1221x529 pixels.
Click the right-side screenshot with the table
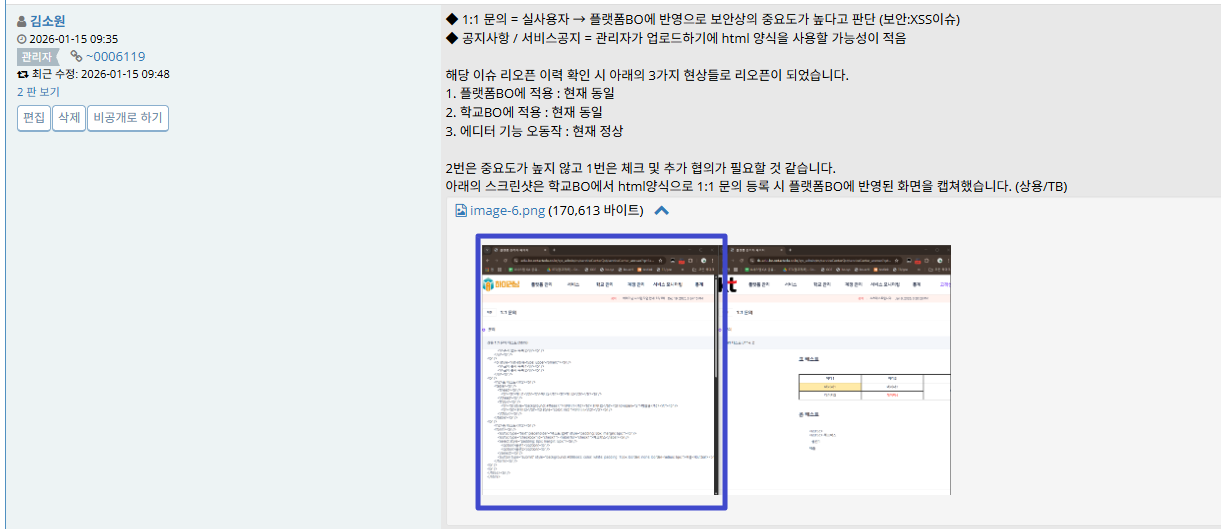click(x=840, y=380)
